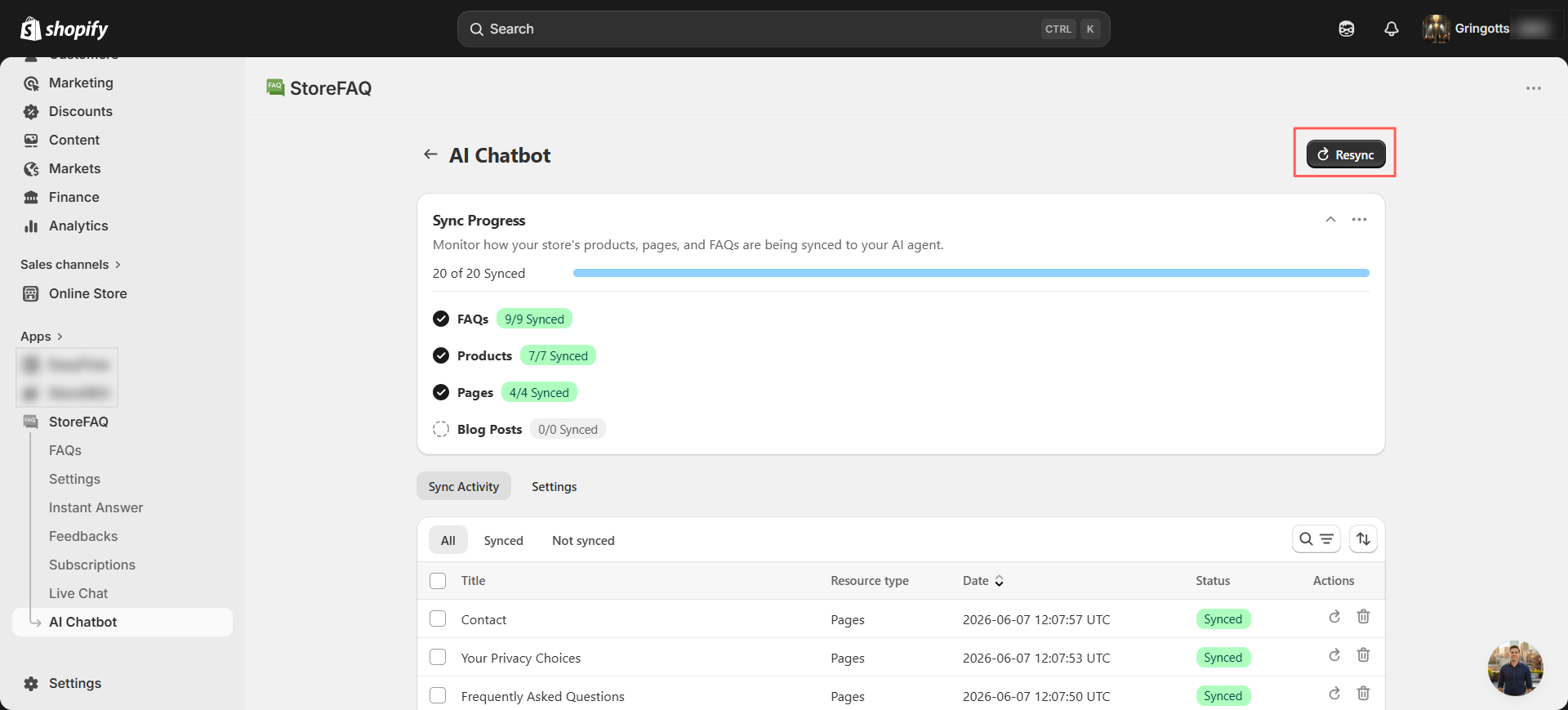
Task: Click the Marketing target icon
Action: coord(31,83)
